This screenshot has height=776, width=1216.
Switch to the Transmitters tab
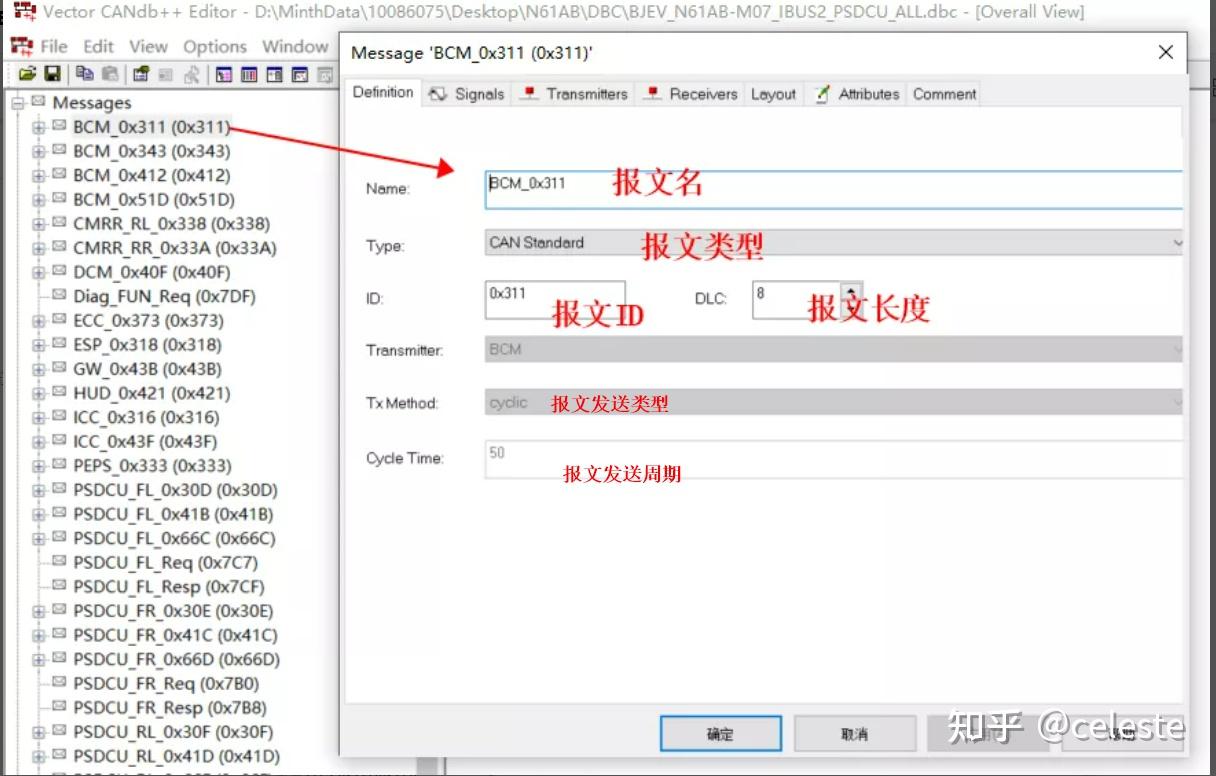(x=575, y=93)
